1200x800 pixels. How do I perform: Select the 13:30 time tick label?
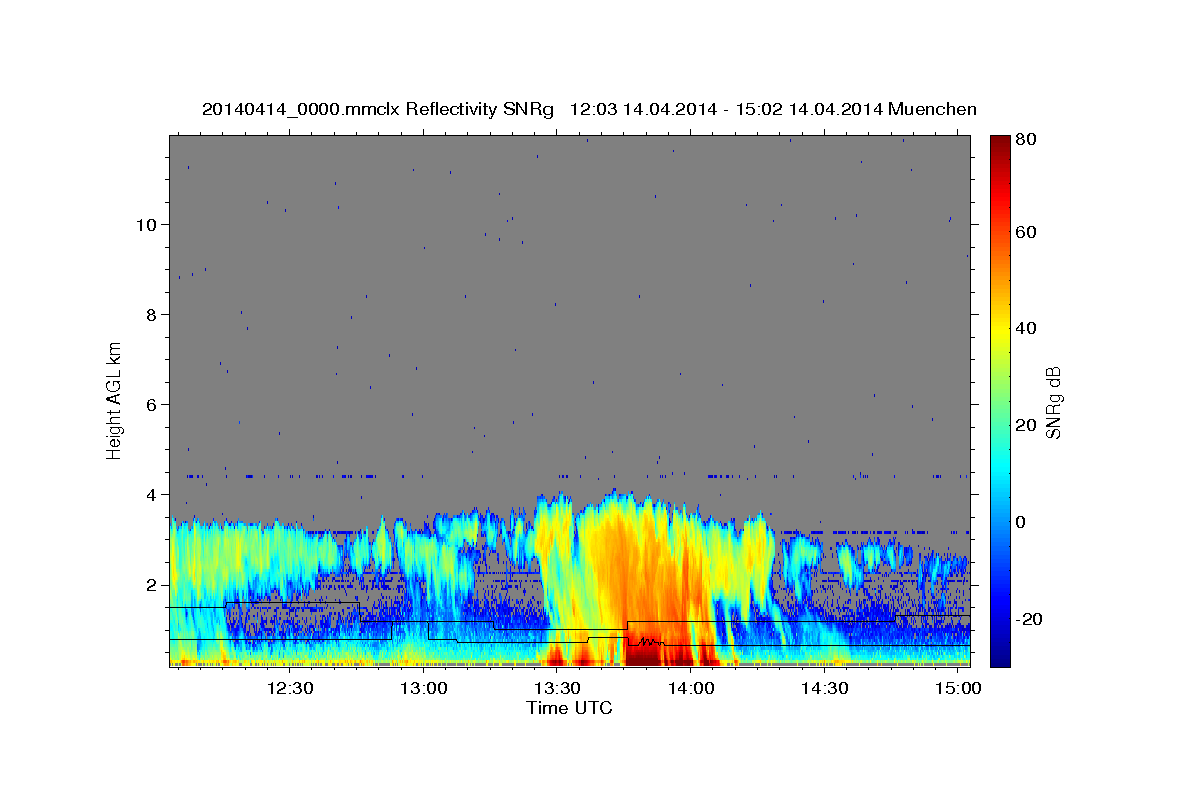coord(557,689)
